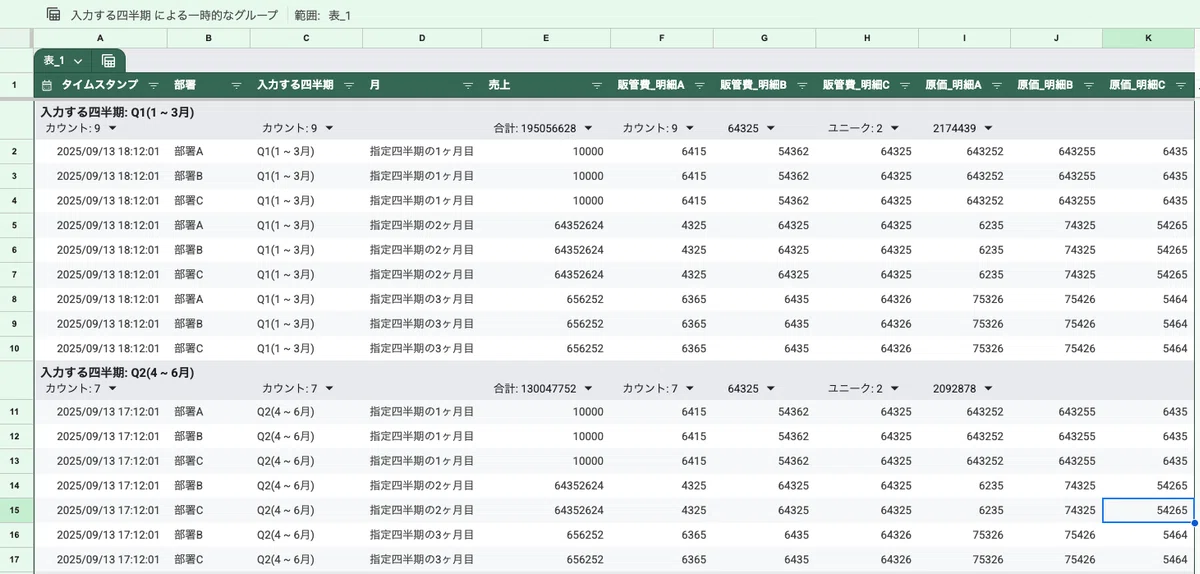Screen dimensions: 1200x574
Task: Select column H header
Action: [867, 37]
